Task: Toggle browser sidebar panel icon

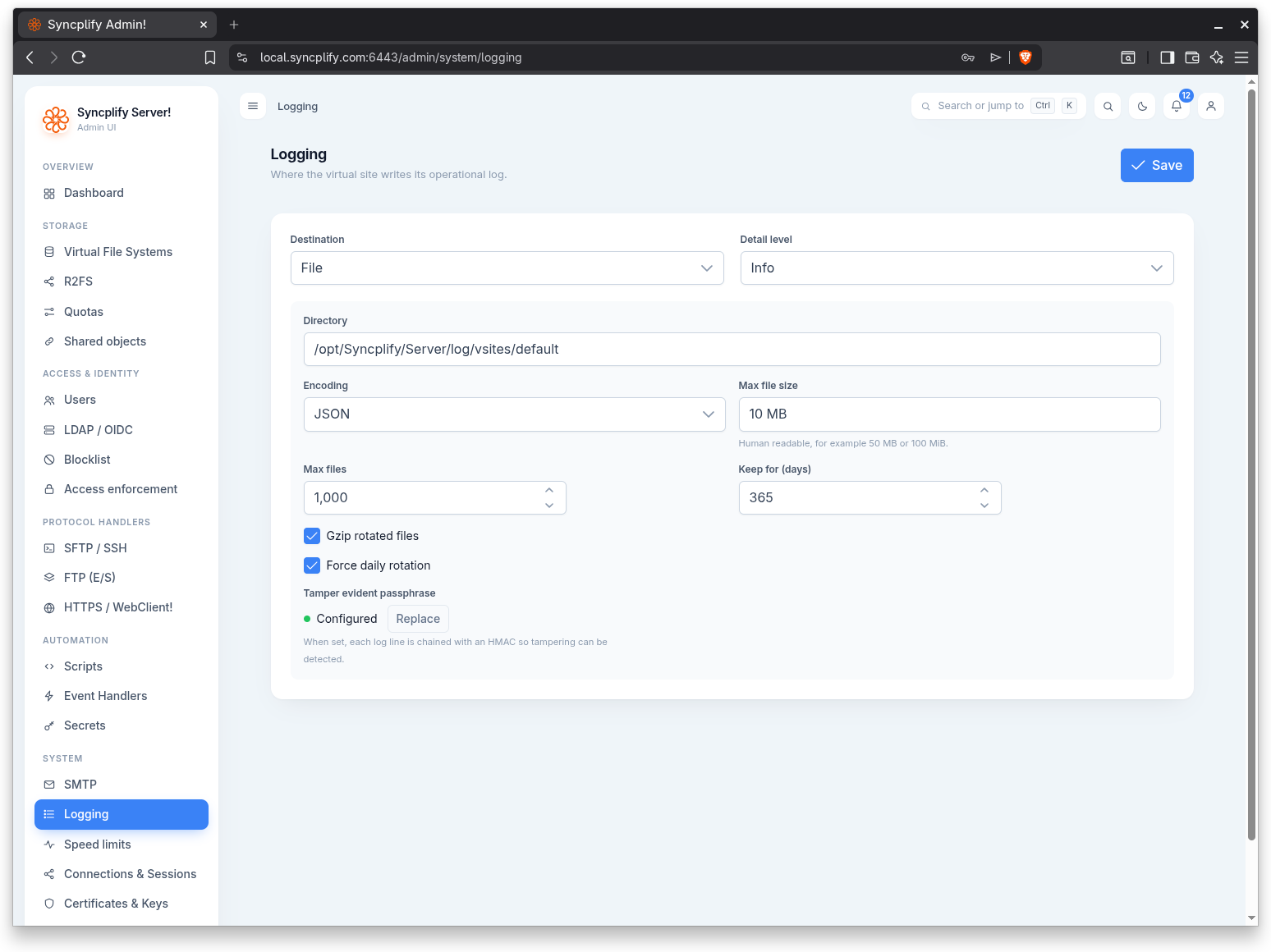Action: coord(1167,57)
